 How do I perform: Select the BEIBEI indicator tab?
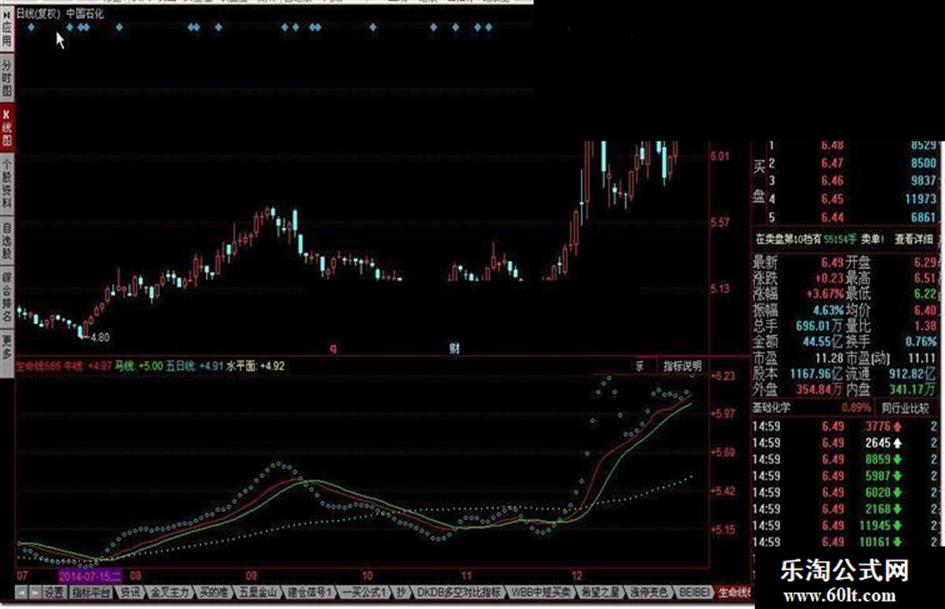click(694, 593)
